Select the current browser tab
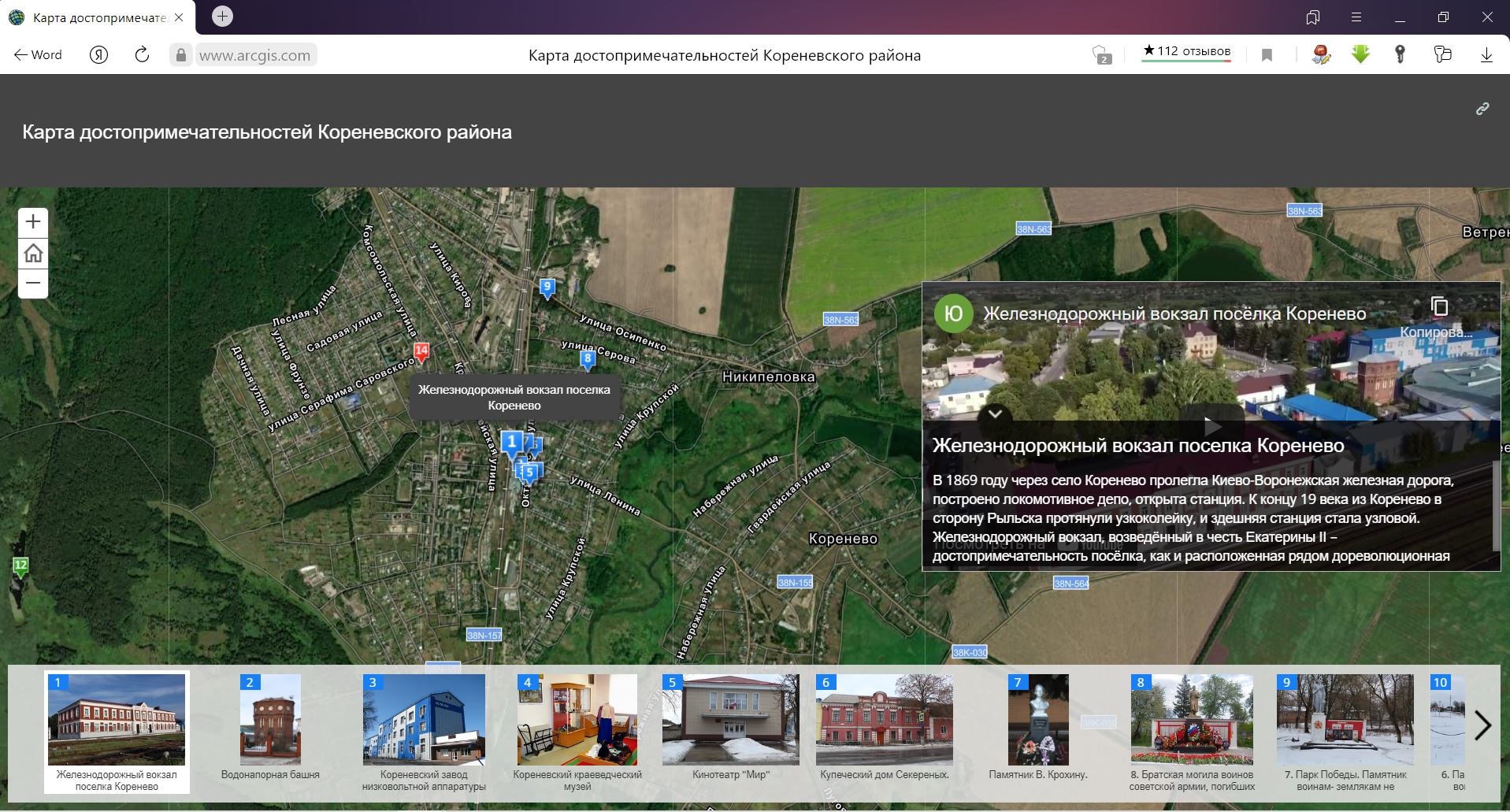 (x=98, y=17)
